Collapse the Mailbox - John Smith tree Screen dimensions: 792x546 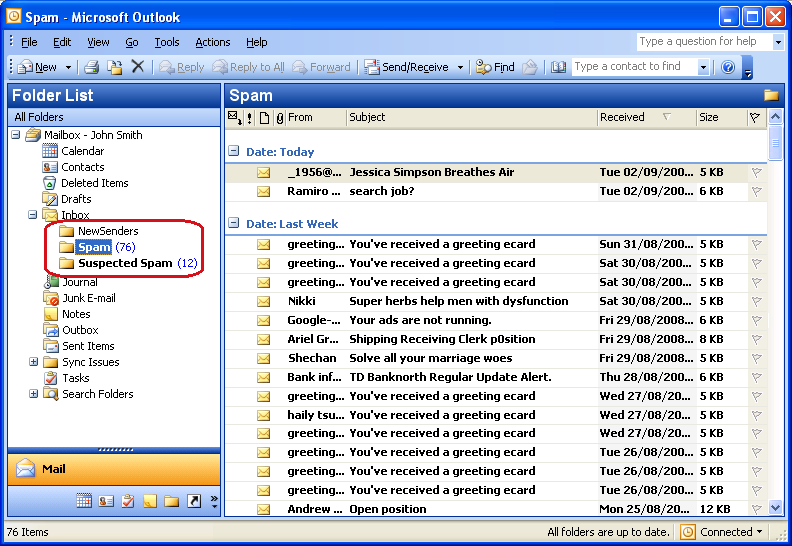coord(16,135)
